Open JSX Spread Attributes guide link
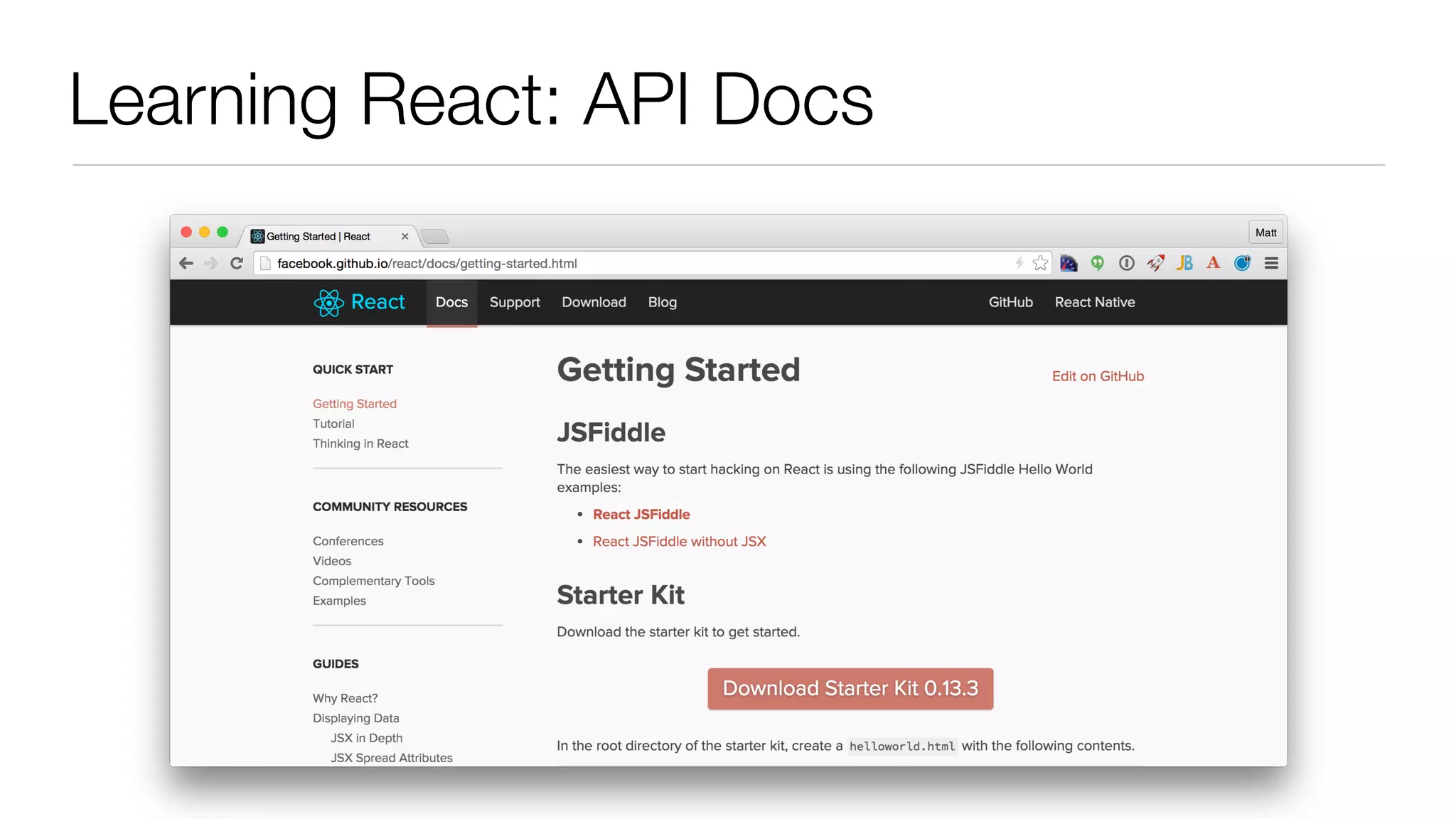 coord(392,758)
